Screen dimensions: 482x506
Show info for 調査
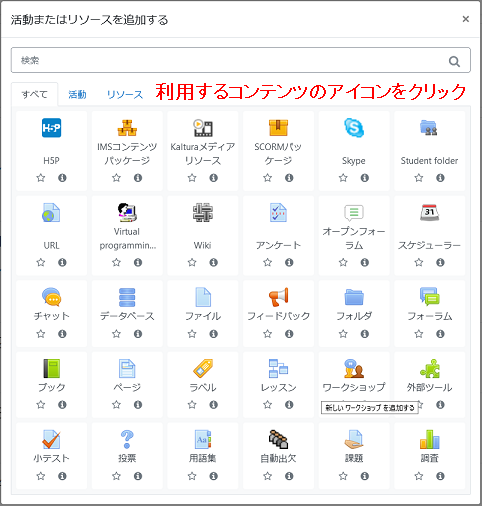[x=440, y=476]
